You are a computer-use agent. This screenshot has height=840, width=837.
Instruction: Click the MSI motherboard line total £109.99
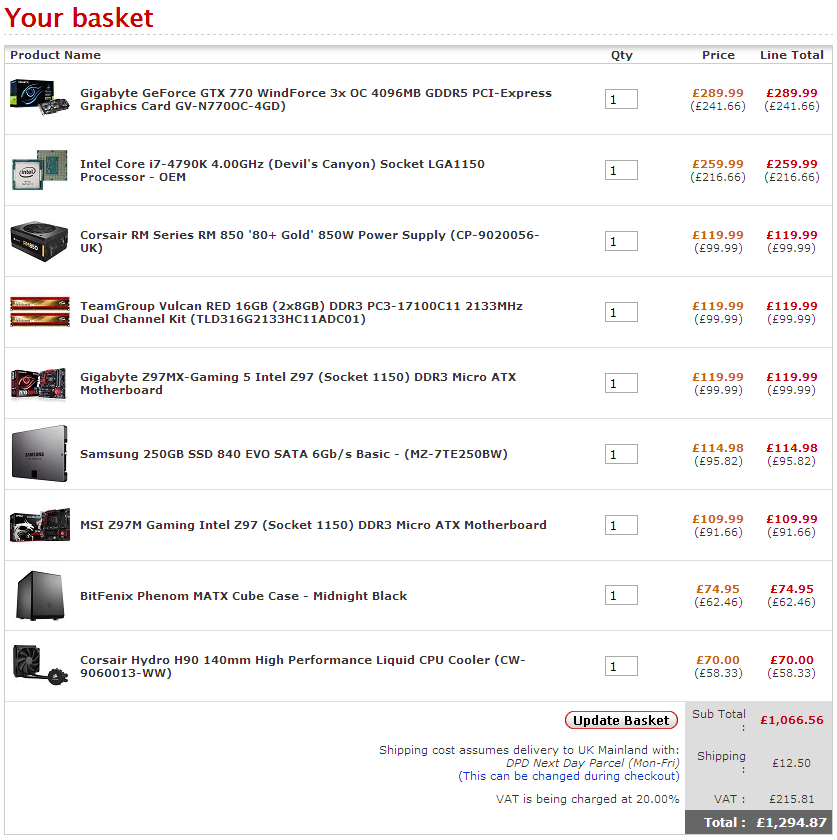(791, 519)
